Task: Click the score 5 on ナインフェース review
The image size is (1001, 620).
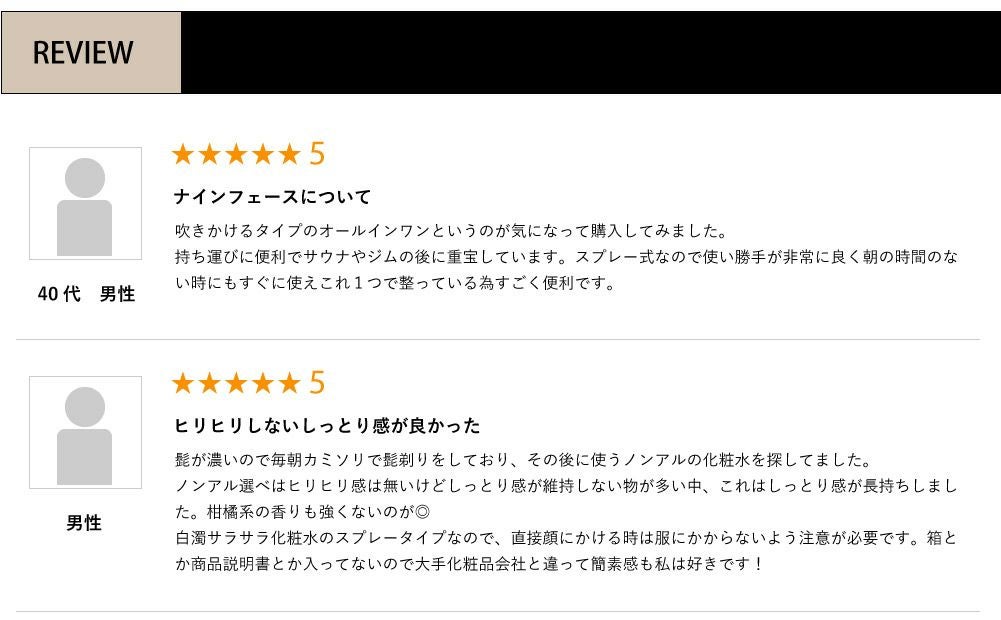Action: coord(317,154)
